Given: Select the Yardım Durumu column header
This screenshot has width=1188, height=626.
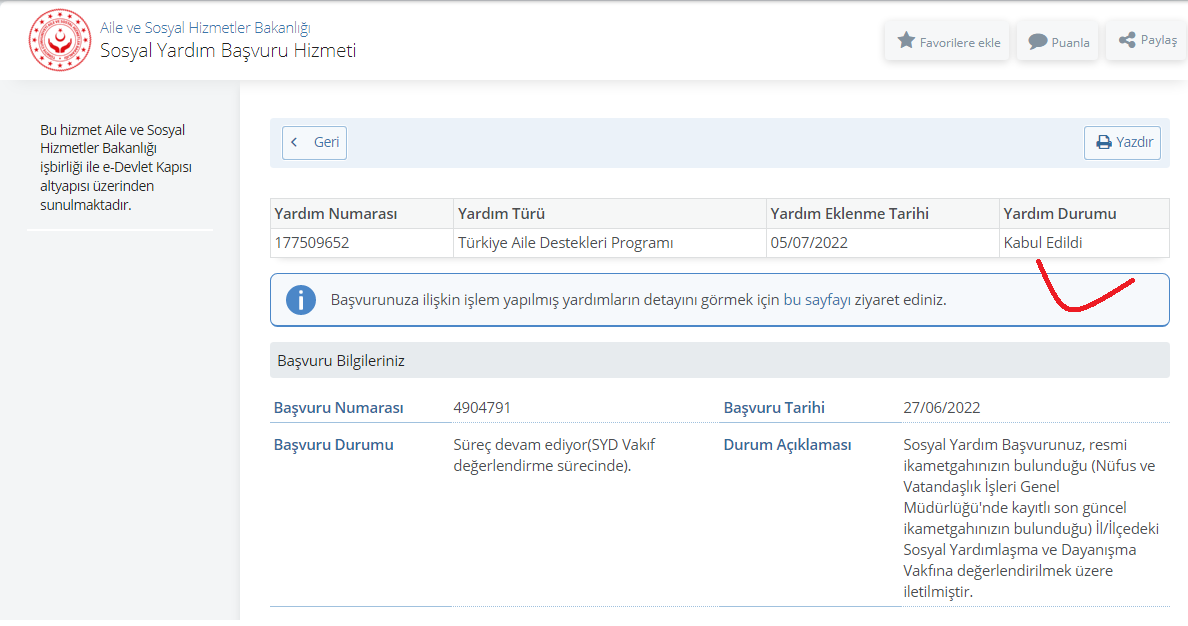Looking at the screenshot, I should pyautogui.click(x=1059, y=214).
